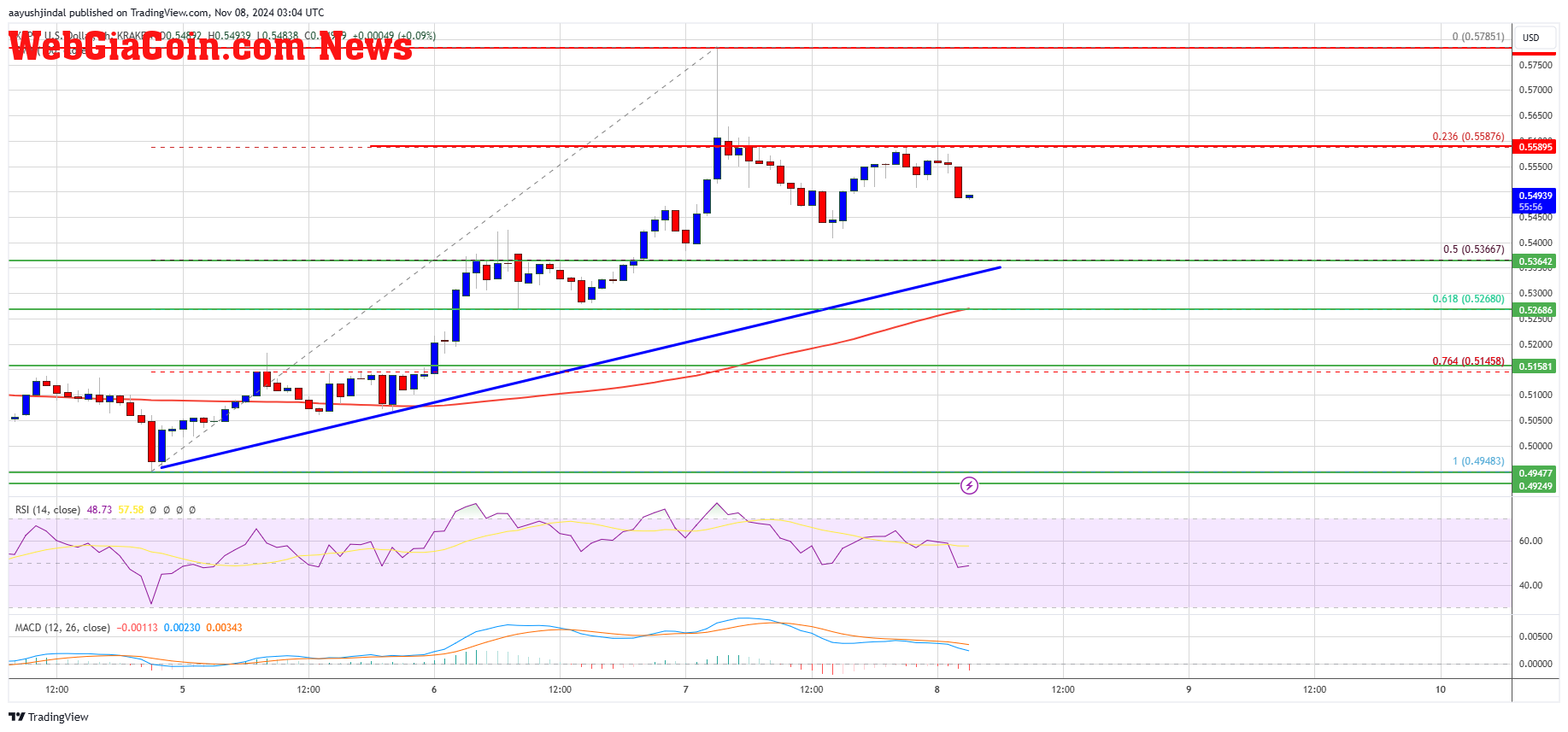Click the Fibonacci 0 (0.57851) label
This screenshot has height=732, width=1568.
tap(1478, 37)
